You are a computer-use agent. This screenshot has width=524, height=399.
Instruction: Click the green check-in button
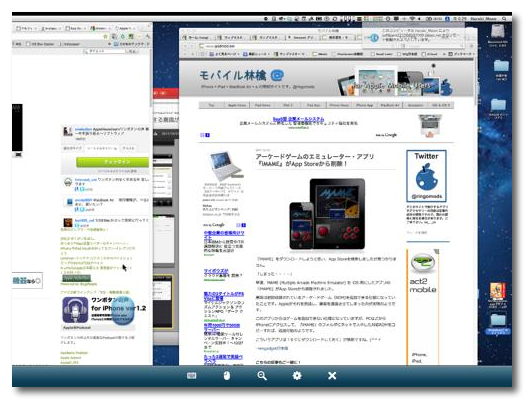point(112,162)
